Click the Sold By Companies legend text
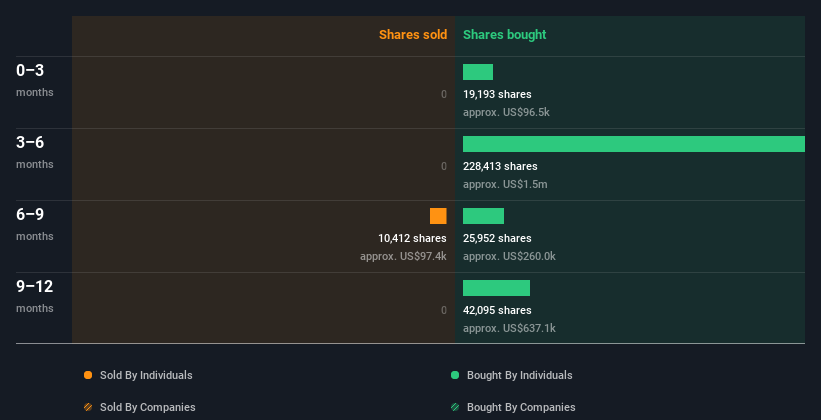 [x=148, y=407]
